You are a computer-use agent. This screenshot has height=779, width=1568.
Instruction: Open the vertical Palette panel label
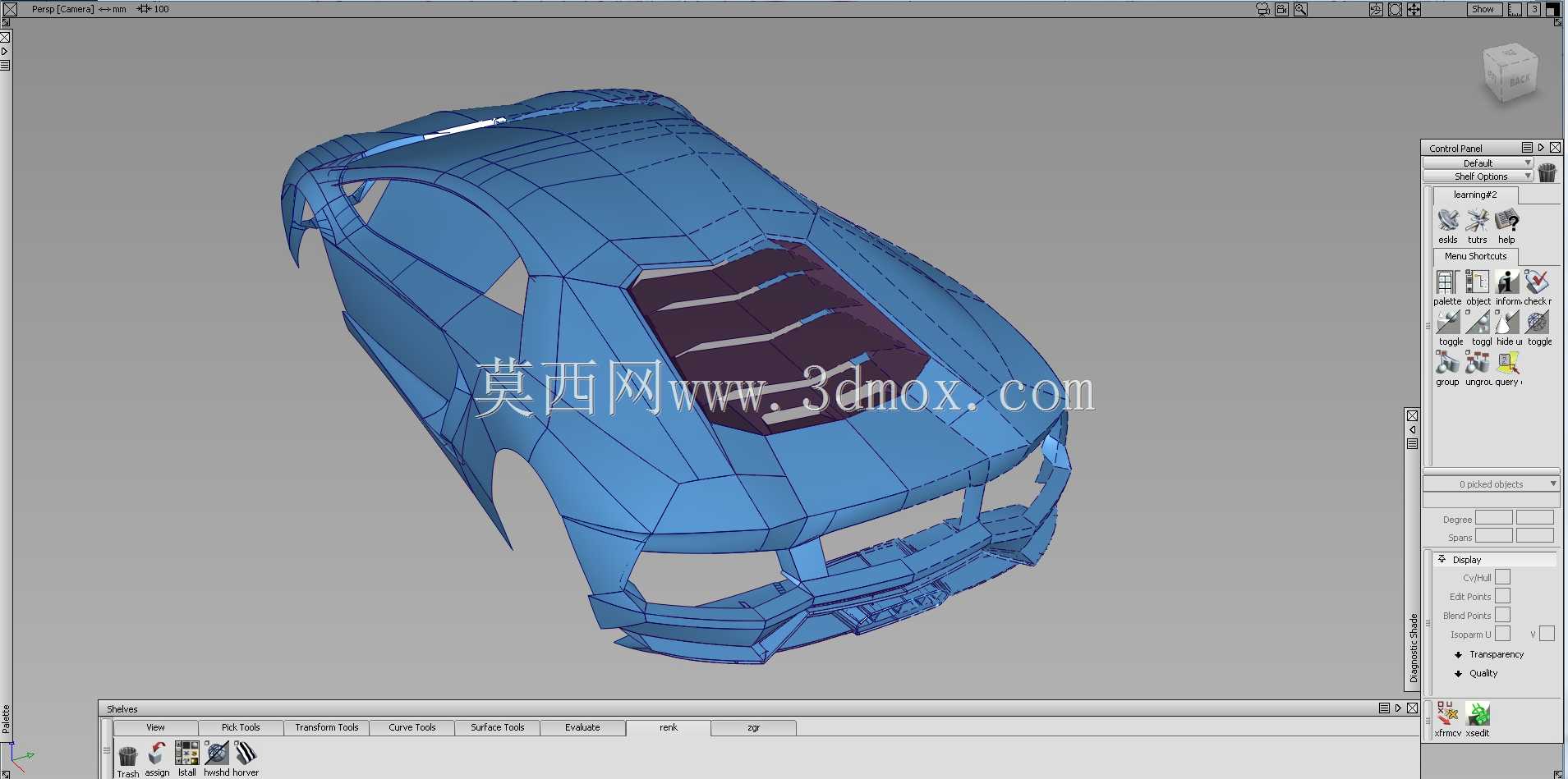point(6,718)
